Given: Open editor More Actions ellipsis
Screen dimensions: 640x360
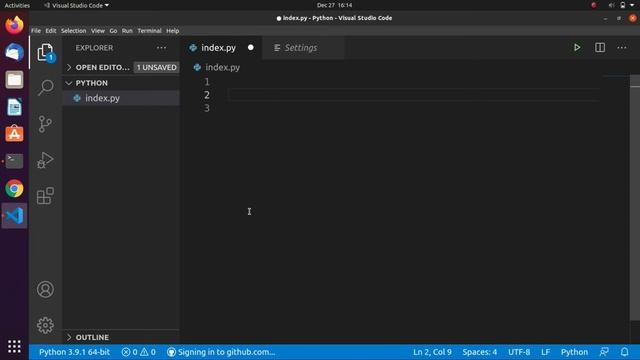Looking at the screenshot, I should 622,48.
